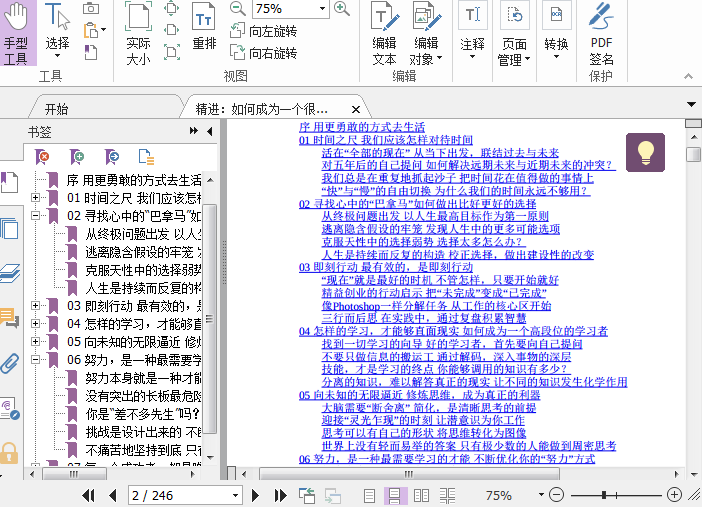
Task: Switch to the 开始 tab
Action: point(57,109)
